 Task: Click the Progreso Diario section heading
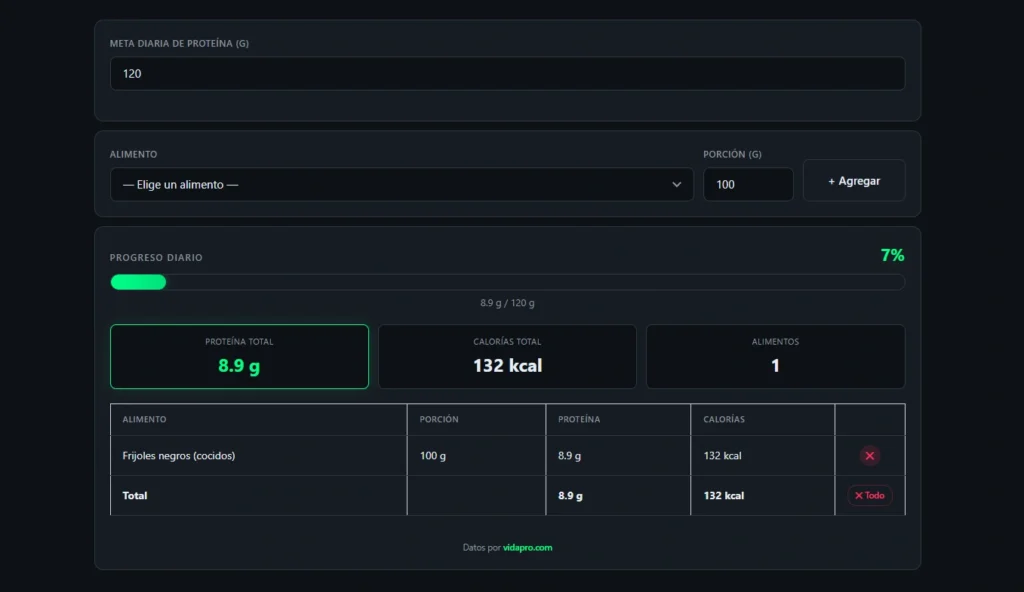coord(156,257)
